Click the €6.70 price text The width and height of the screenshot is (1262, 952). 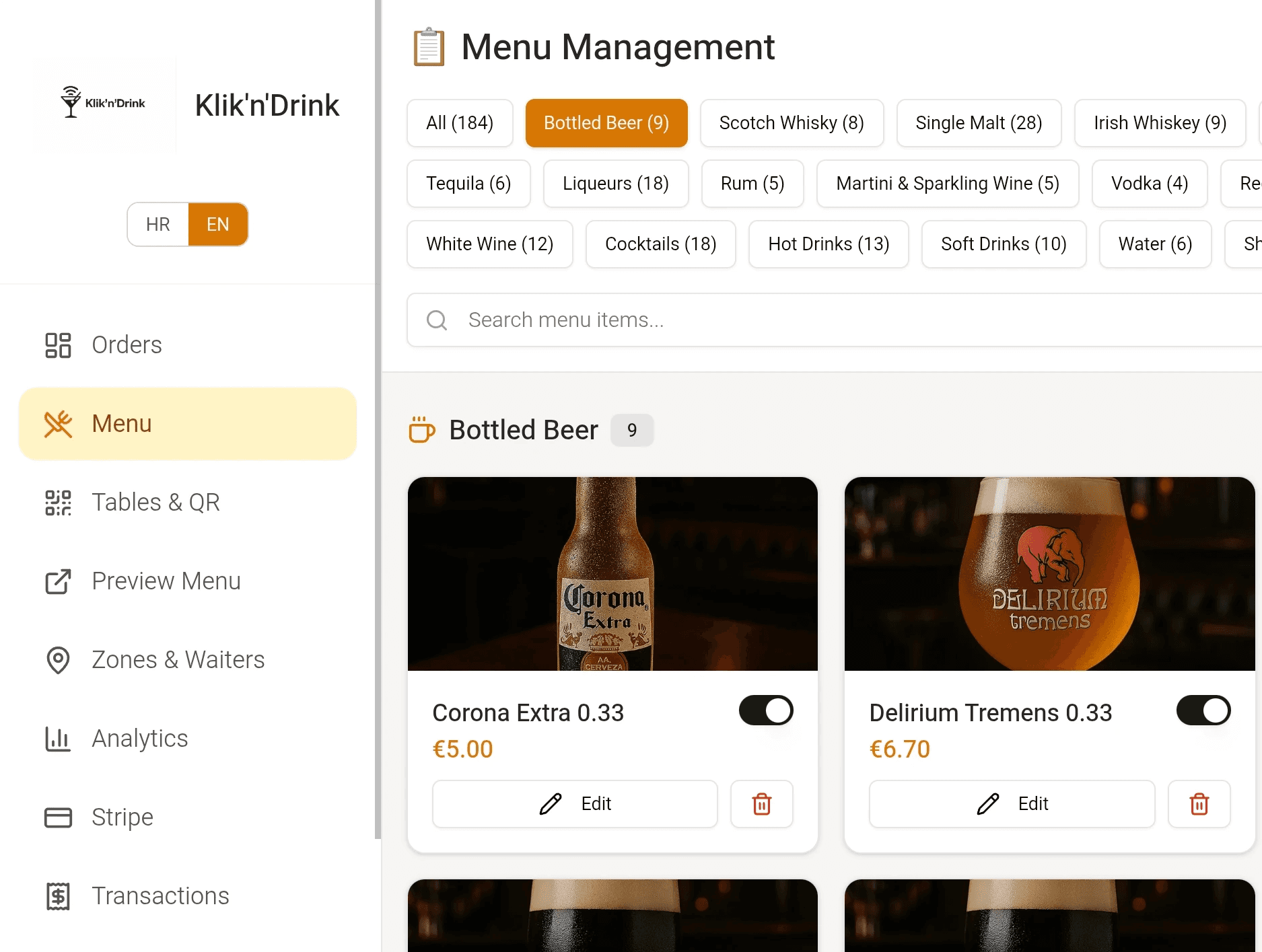899,749
